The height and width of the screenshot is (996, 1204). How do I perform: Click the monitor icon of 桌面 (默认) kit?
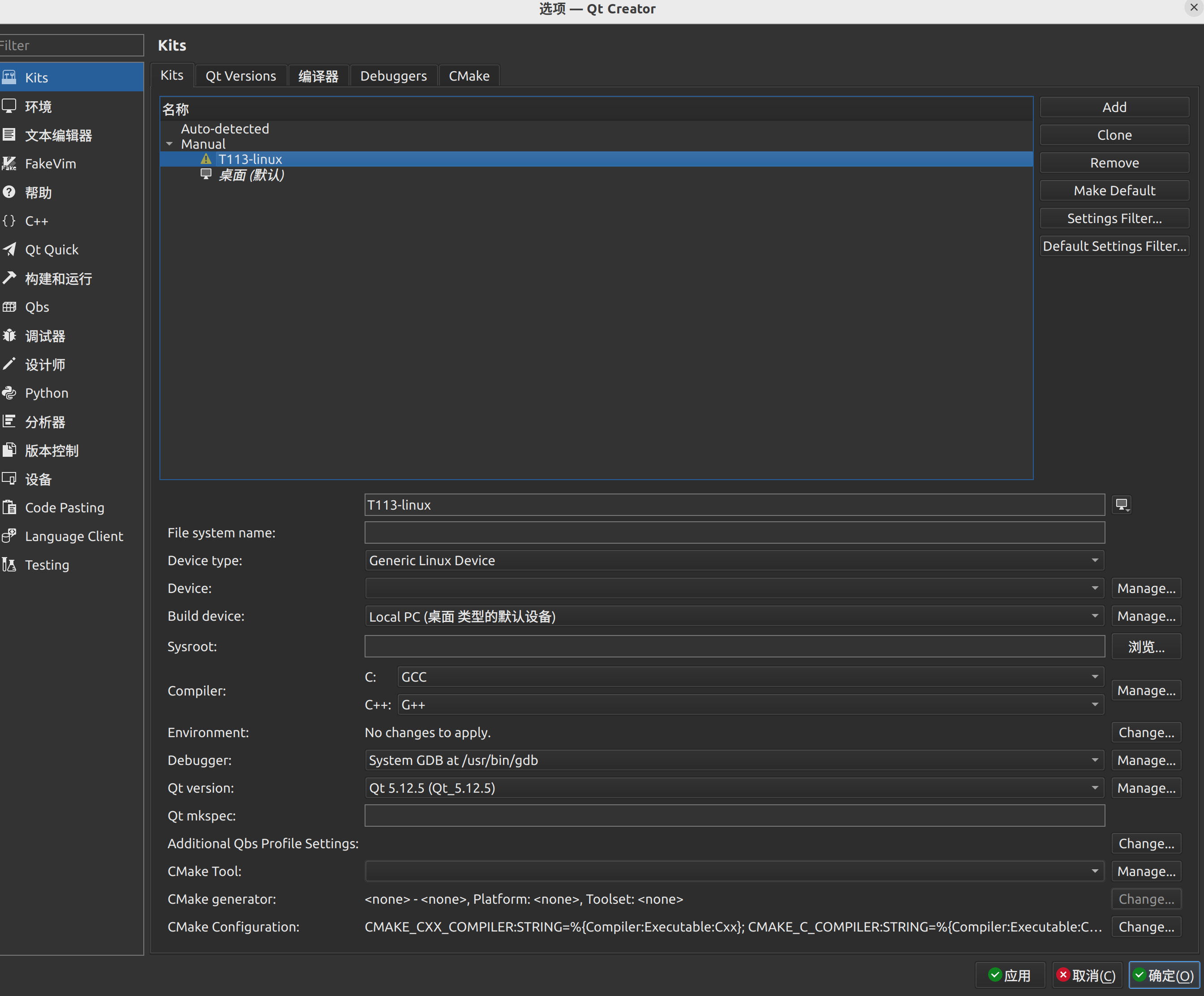click(x=206, y=174)
